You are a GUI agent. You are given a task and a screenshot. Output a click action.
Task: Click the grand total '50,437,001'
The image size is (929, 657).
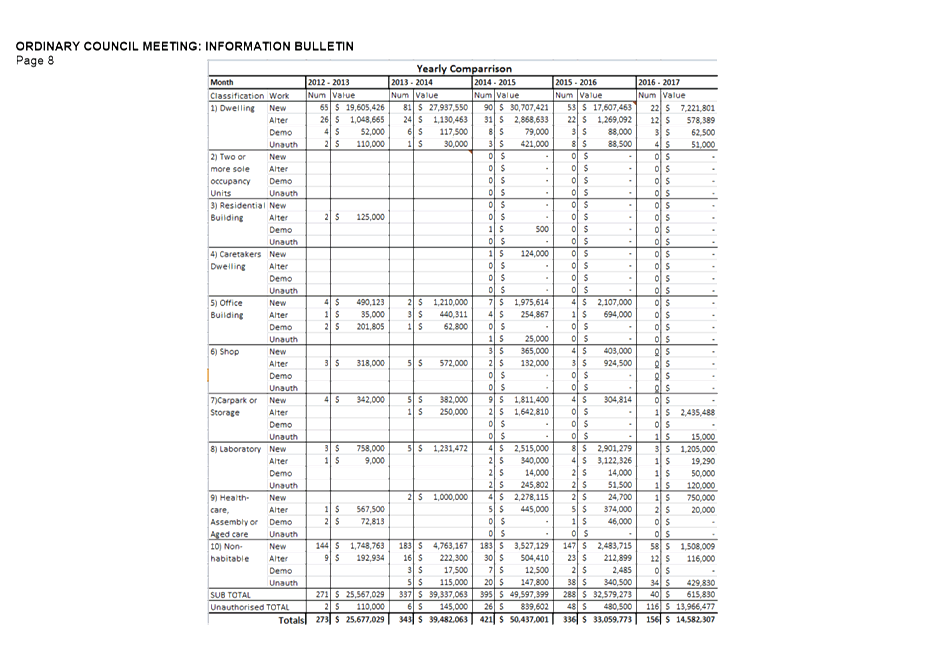pyautogui.click(x=529, y=620)
